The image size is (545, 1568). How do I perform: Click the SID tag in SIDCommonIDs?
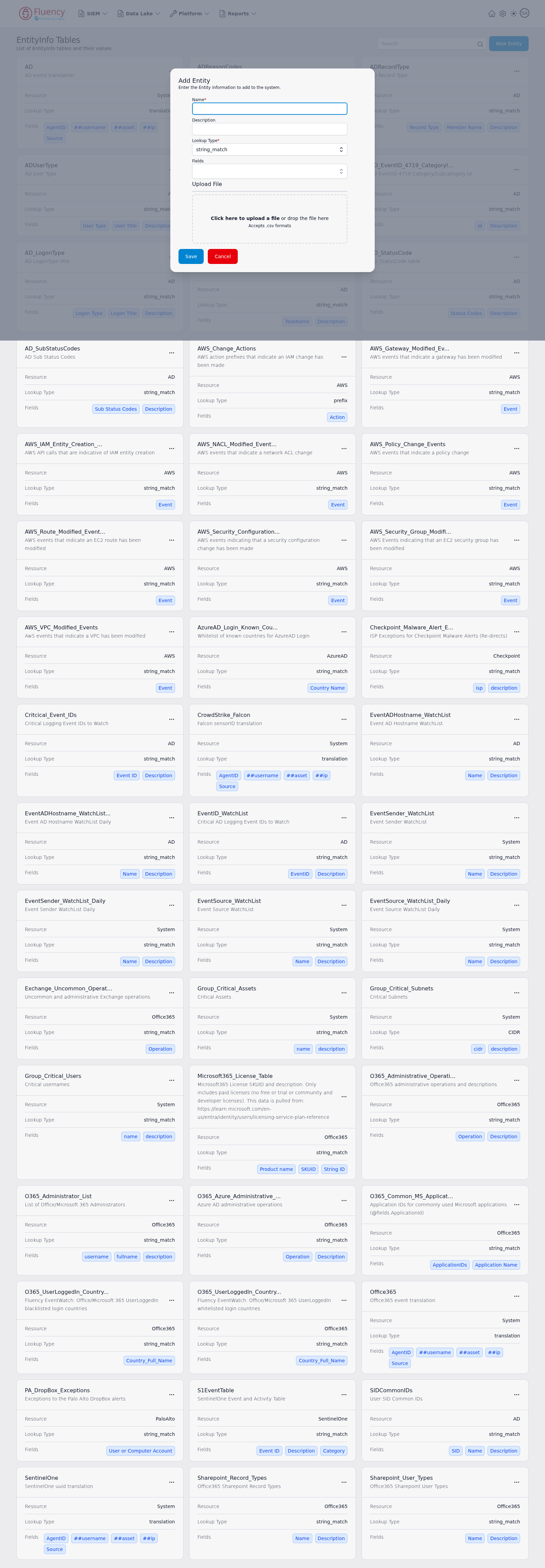click(x=455, y=1451)
